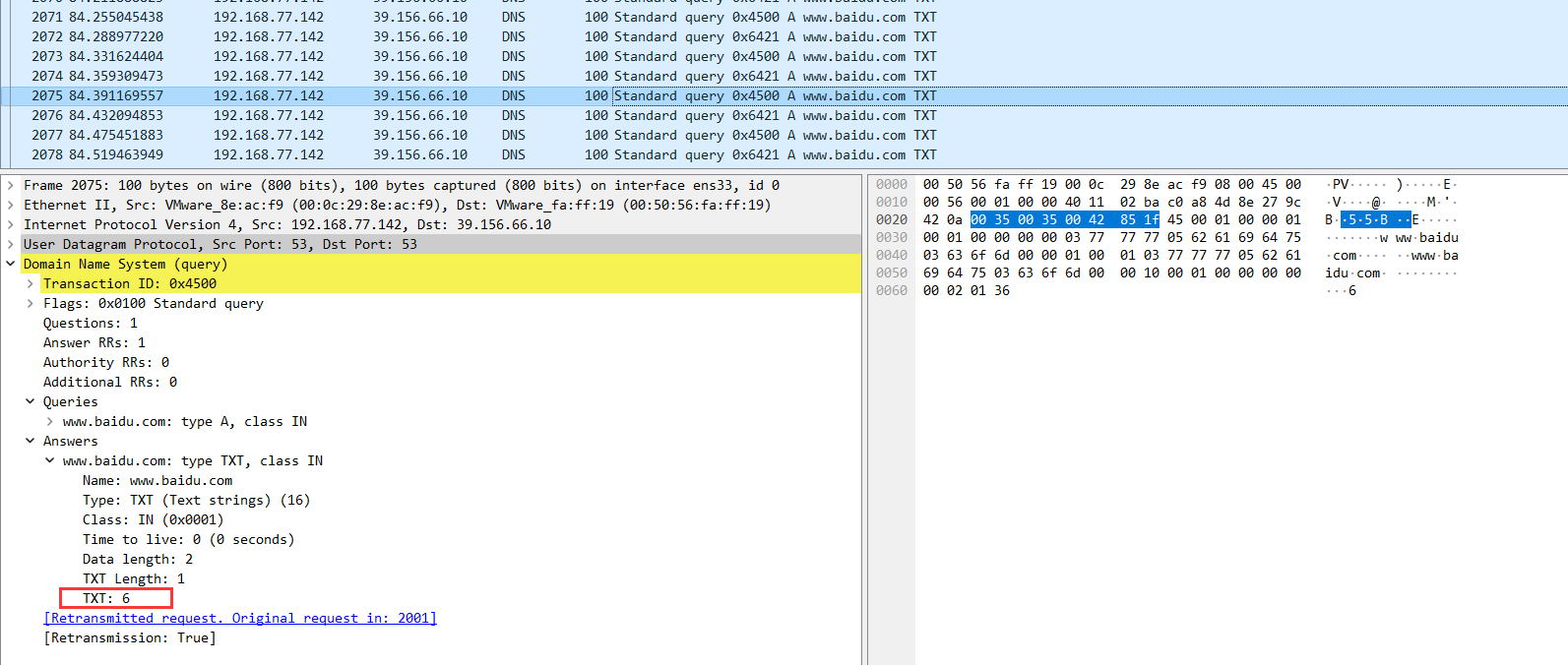Screen dimensions: 1568x665
Task: Expand the Frame 2075 tree node
Action: tap(11, 185)
